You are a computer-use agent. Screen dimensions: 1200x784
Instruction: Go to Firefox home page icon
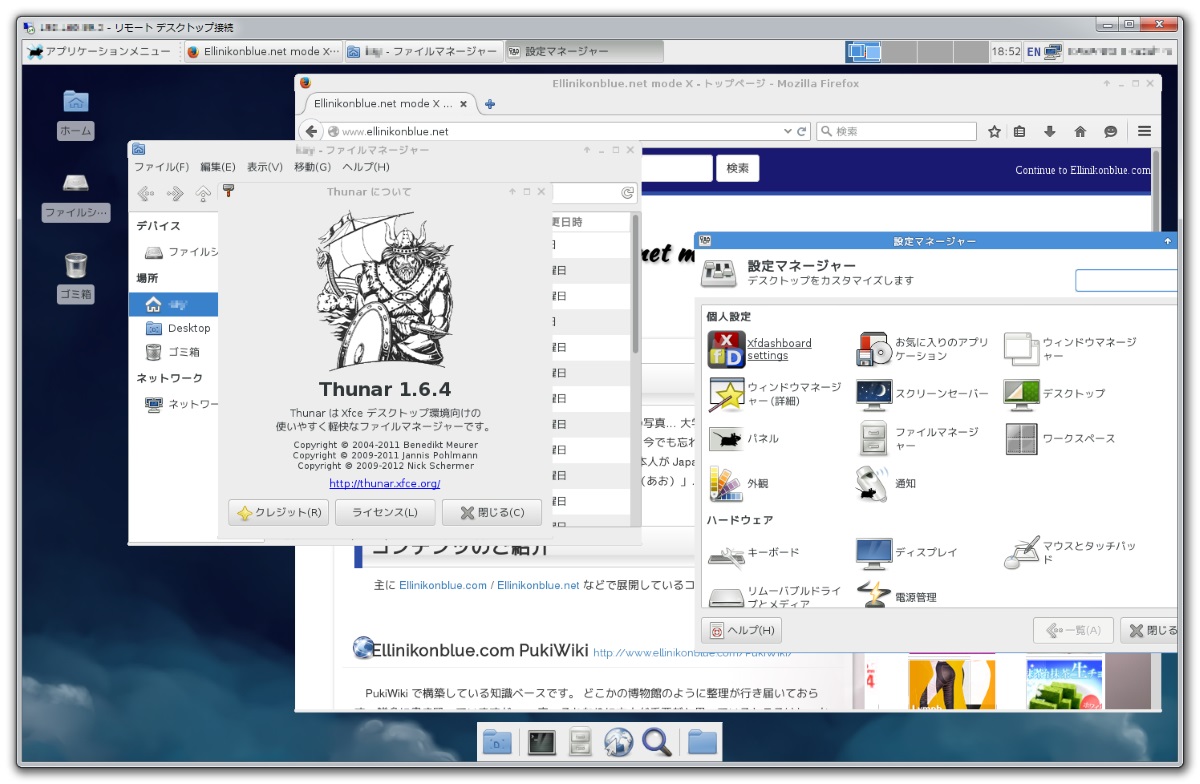point(1080,131)
